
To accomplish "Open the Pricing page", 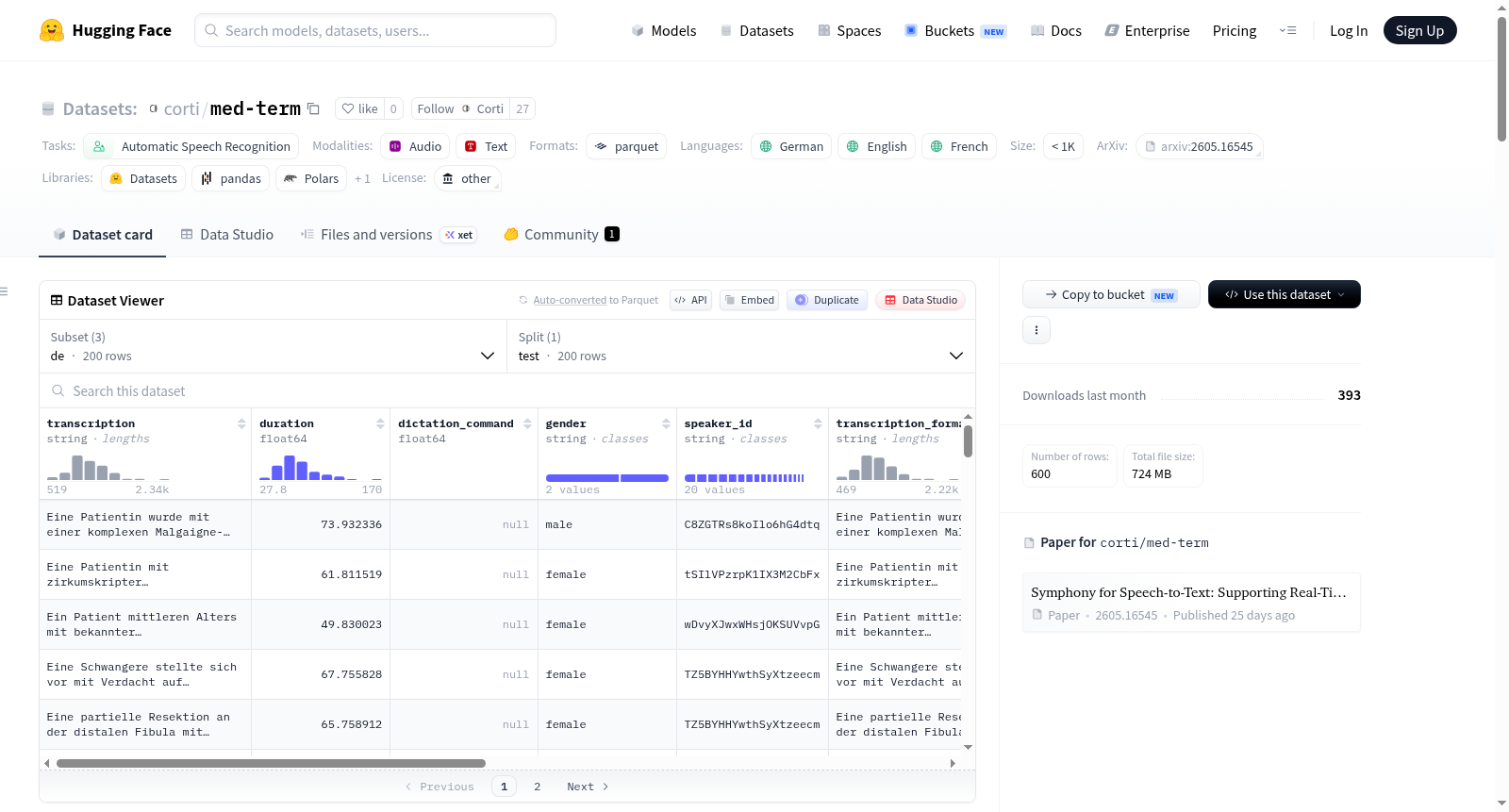I will click(x=1235, y=31).
